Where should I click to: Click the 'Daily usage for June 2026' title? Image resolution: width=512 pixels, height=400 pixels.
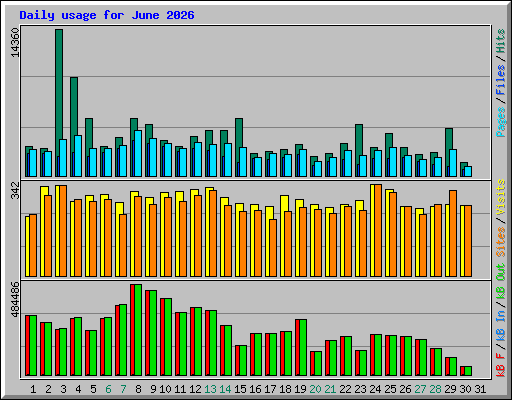pos(107,15)
